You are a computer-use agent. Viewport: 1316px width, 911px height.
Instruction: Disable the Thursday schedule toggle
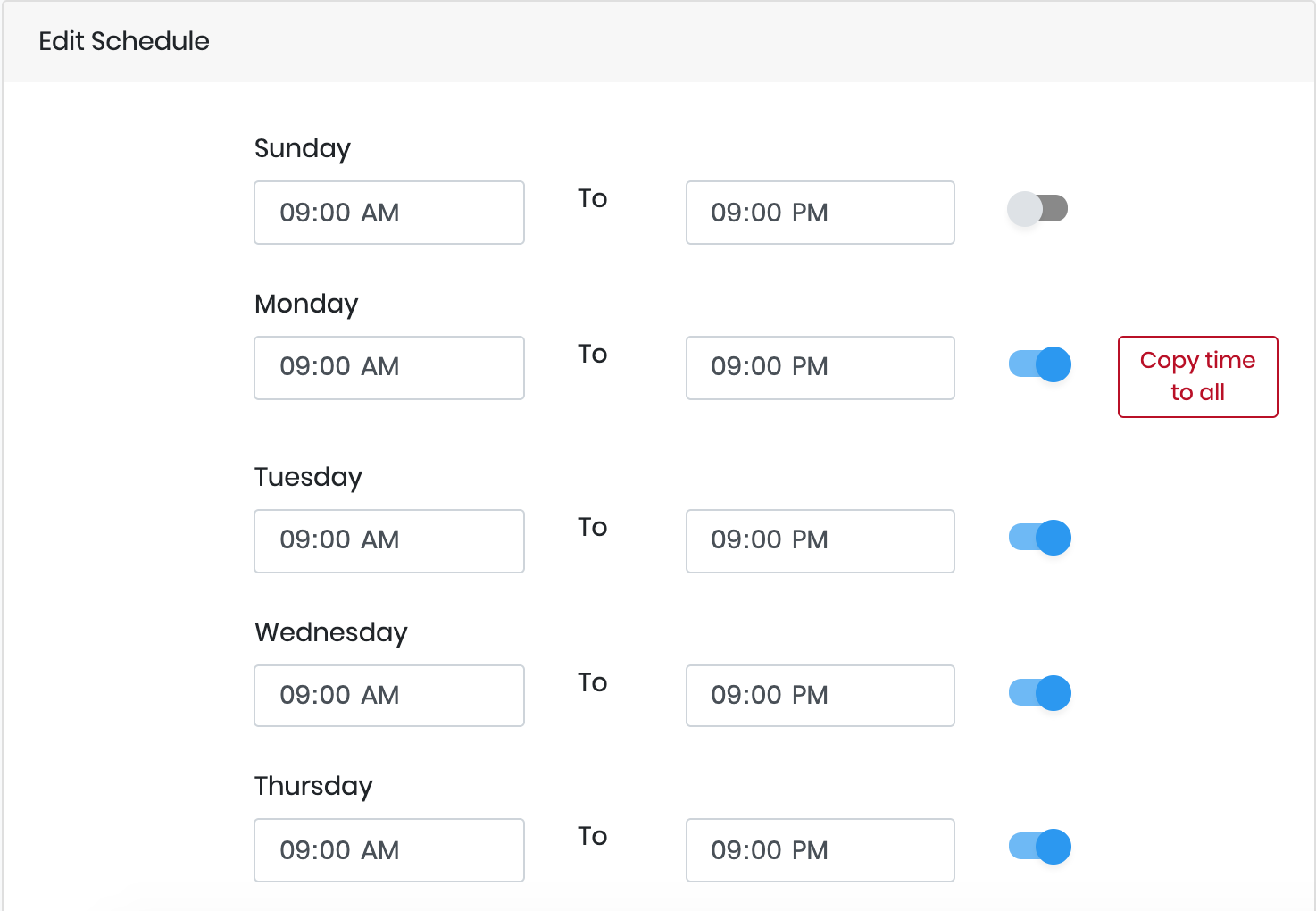tap(1040, 847)
